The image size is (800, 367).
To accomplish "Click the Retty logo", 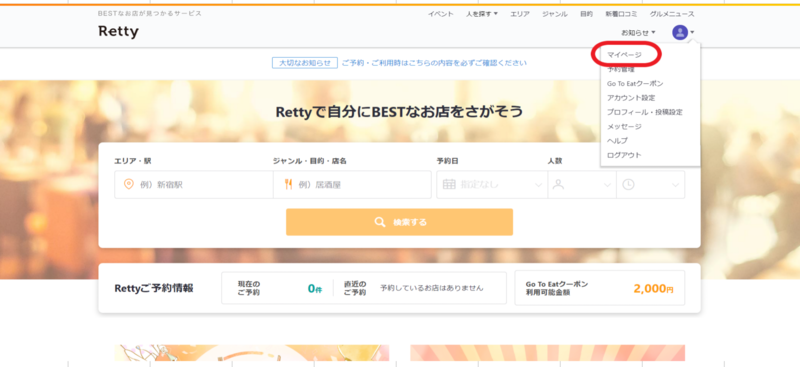I will 118,31.
